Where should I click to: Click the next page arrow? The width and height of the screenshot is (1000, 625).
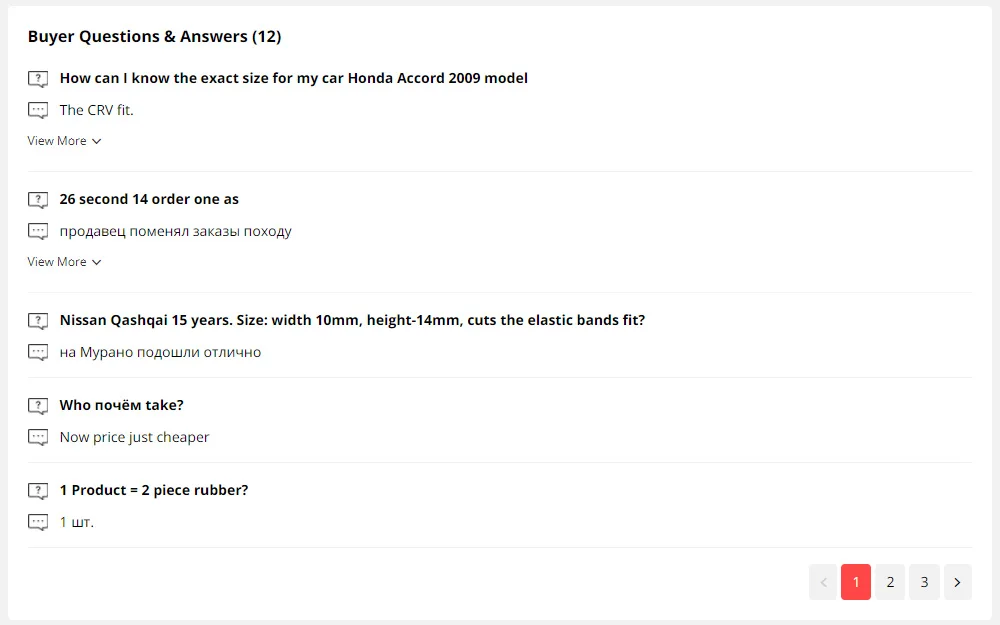pos(958,582)
